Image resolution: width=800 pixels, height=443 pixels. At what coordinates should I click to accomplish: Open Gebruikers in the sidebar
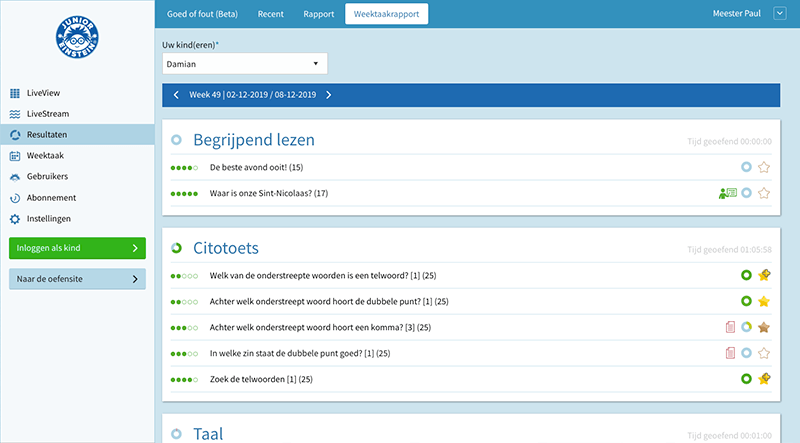47,177
